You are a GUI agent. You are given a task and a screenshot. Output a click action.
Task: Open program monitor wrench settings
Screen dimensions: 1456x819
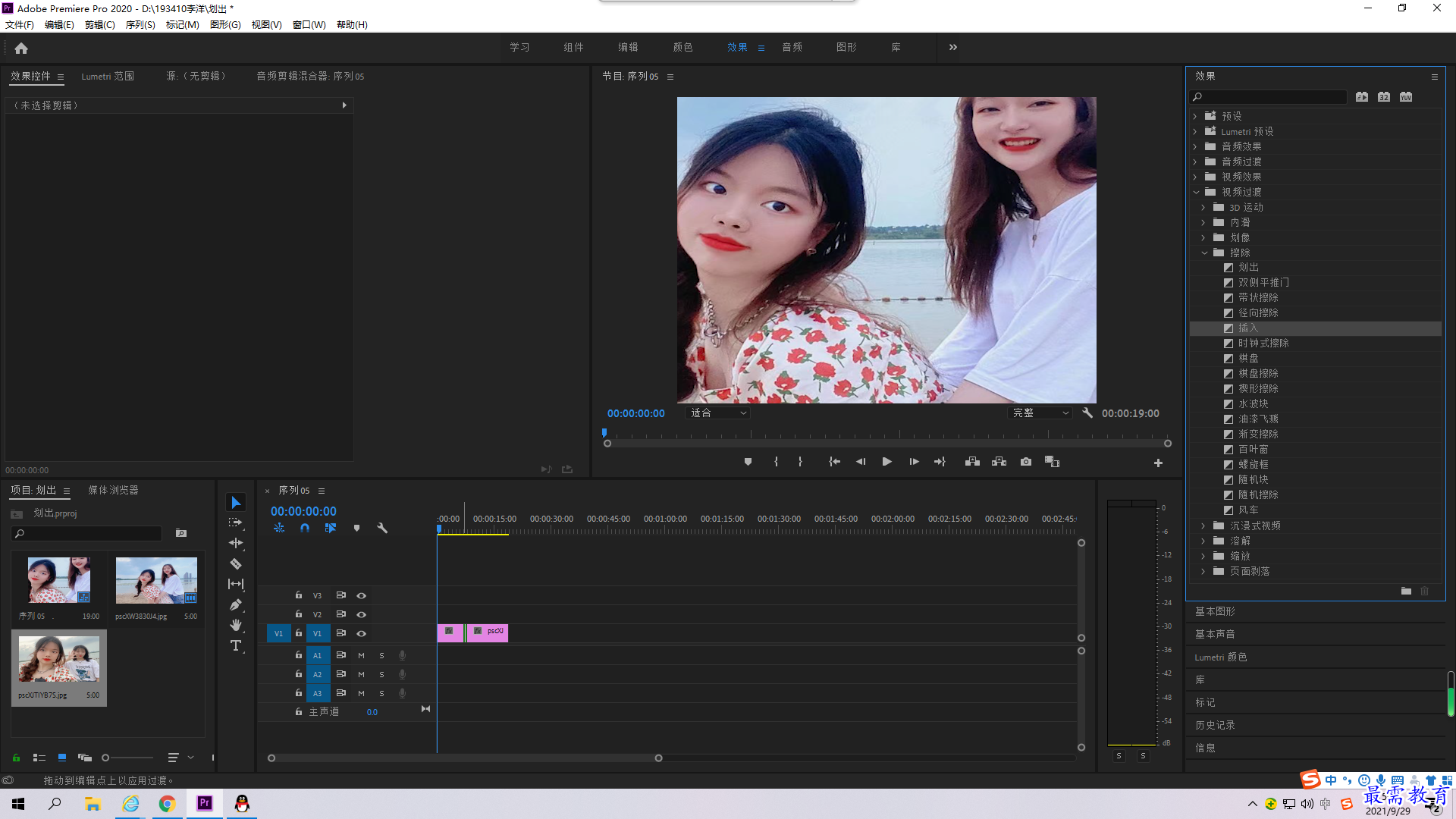1087,413
